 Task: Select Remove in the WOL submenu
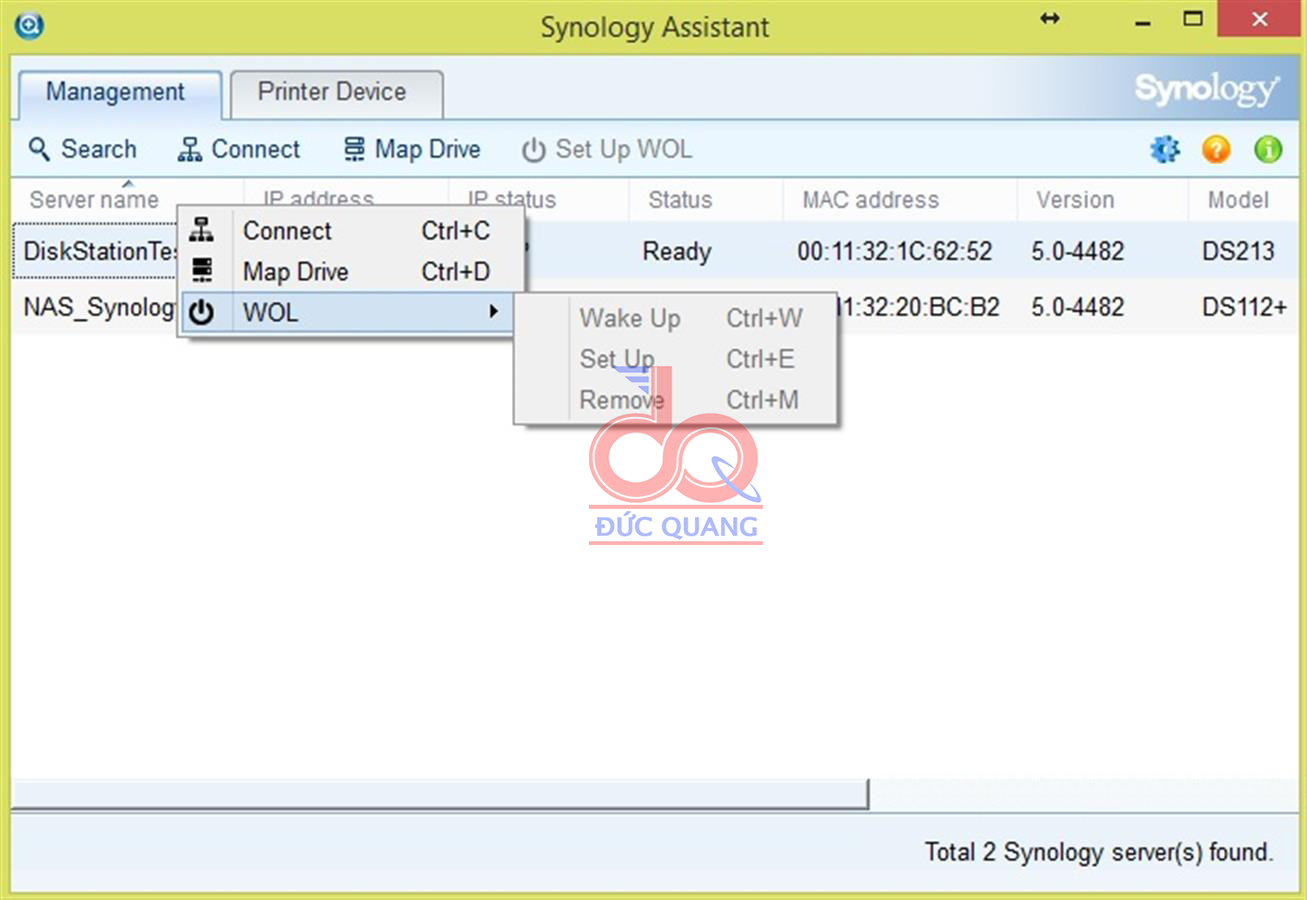[x=677, y=400]
